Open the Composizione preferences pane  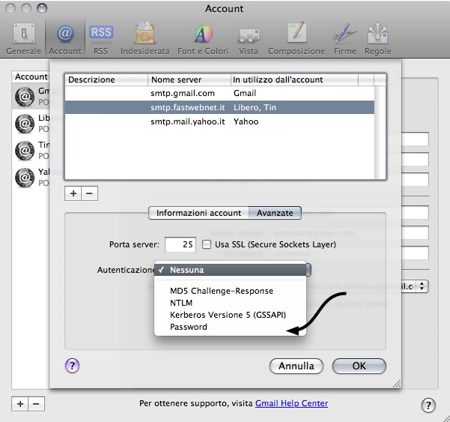[296, 39]
